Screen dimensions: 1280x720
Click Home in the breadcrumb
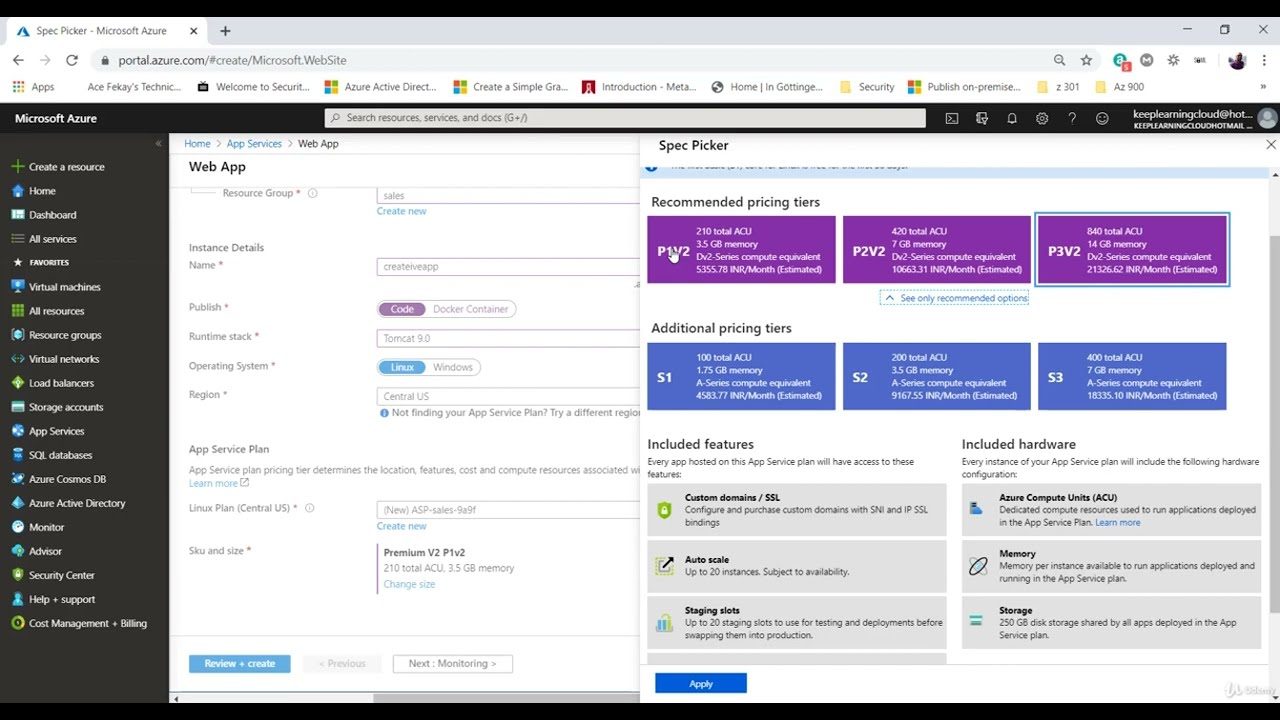197,144
